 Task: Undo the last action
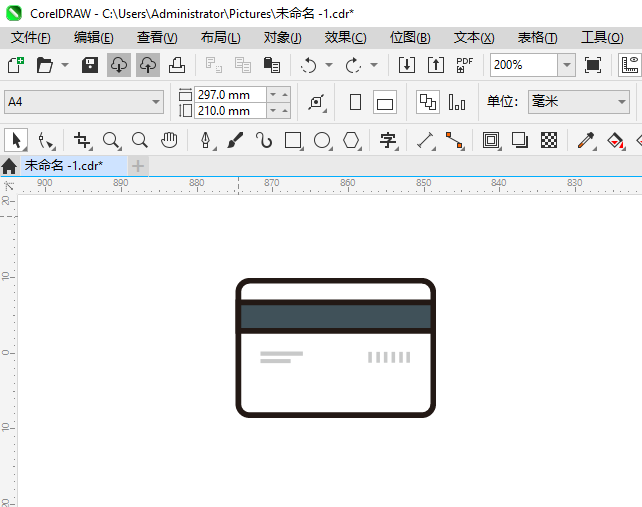(x=308, y=65)
